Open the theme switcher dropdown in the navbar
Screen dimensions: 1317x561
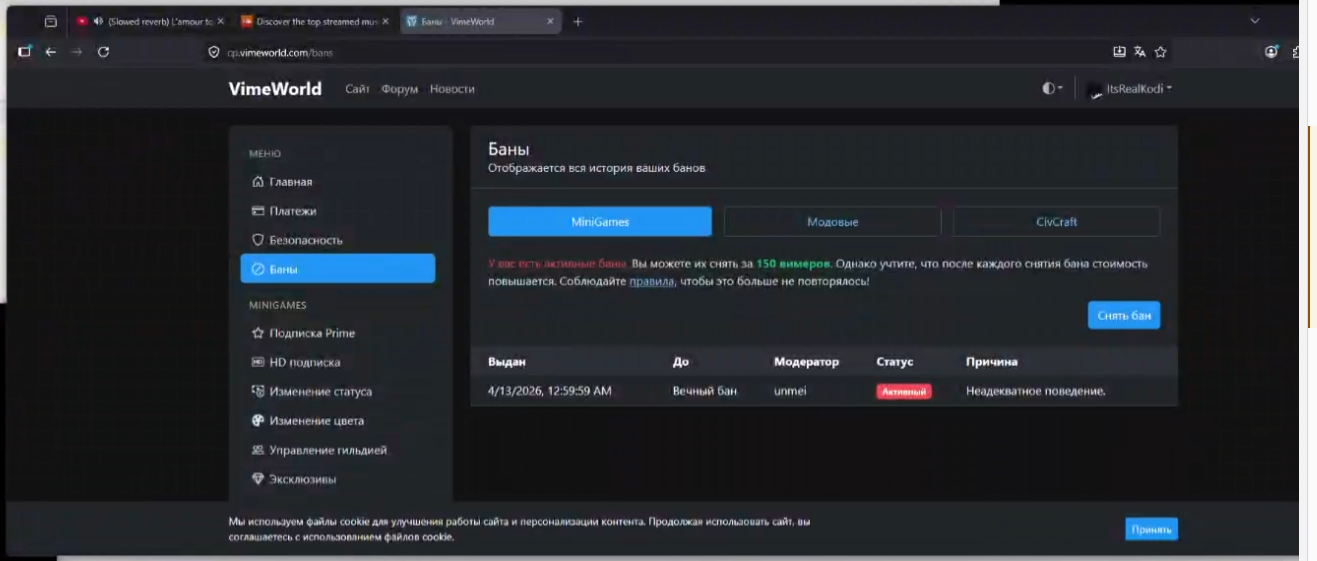(1052, 88)
